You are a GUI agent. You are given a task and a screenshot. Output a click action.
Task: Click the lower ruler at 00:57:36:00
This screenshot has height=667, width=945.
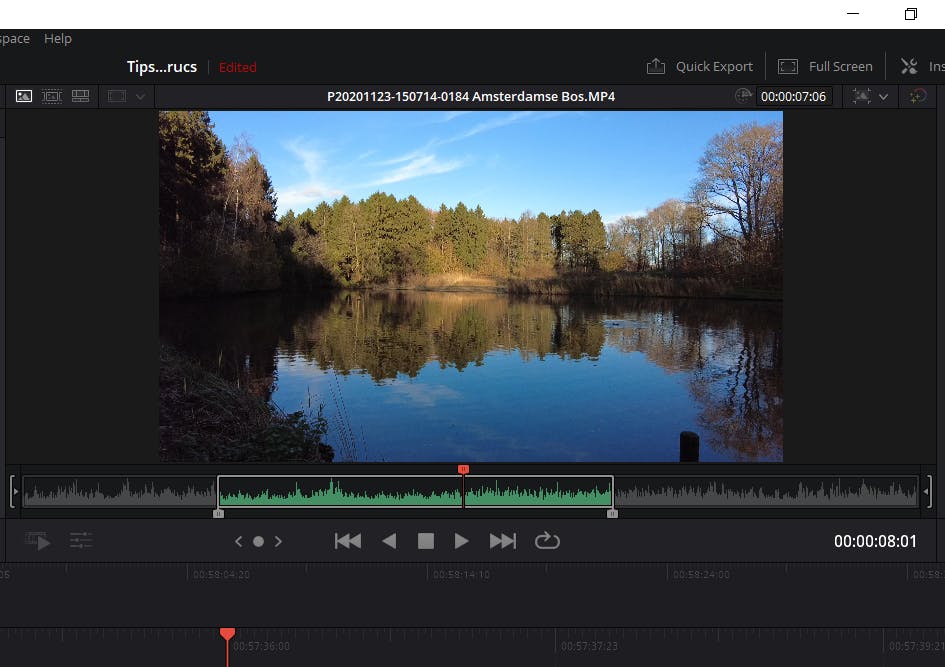[262, 646]
